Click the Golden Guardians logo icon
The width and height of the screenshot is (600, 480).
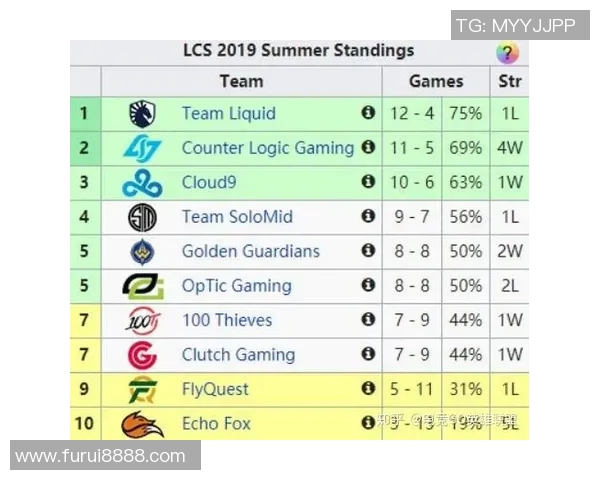coord(142,251)
